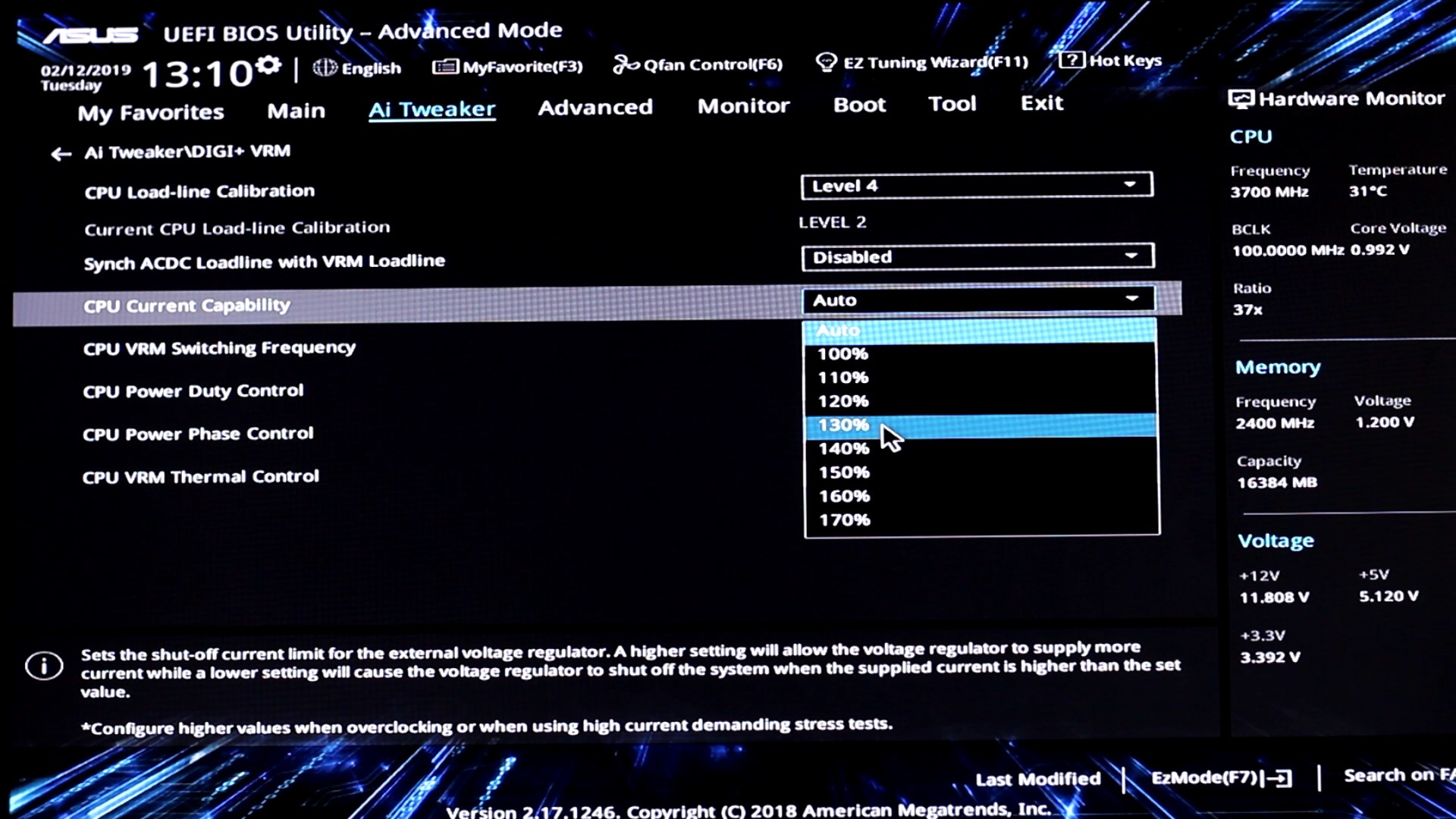Select the highlighted 130% option
This screenshot has width=1456, height=819.
(980, 425)
